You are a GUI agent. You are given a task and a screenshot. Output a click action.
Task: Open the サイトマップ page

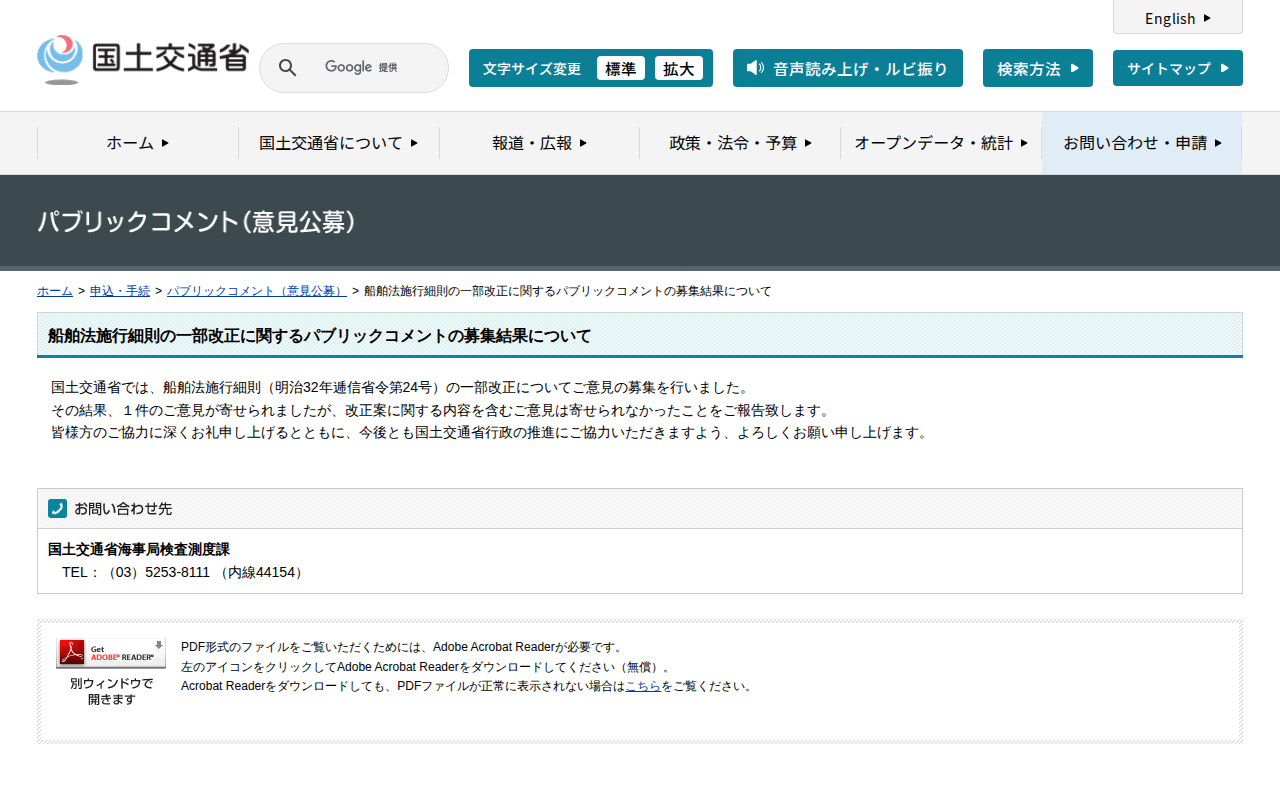tap(1178, 68)
